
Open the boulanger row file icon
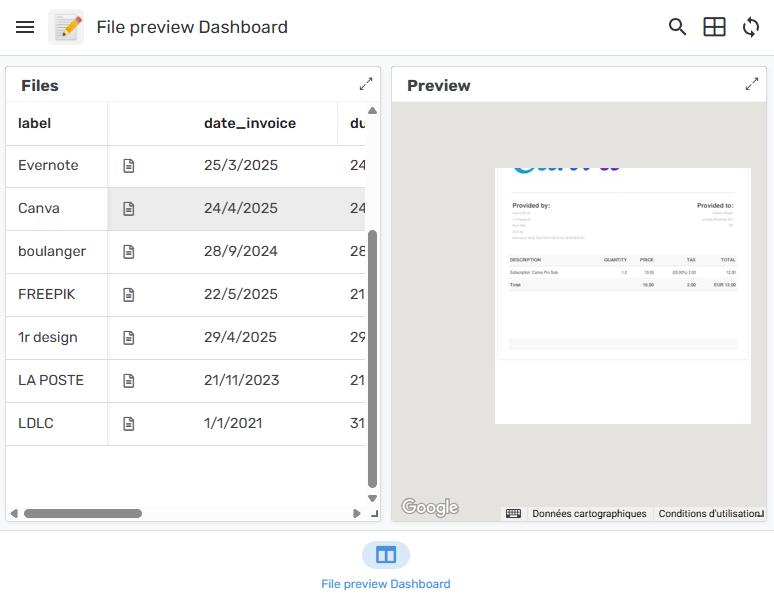(128, 252)
